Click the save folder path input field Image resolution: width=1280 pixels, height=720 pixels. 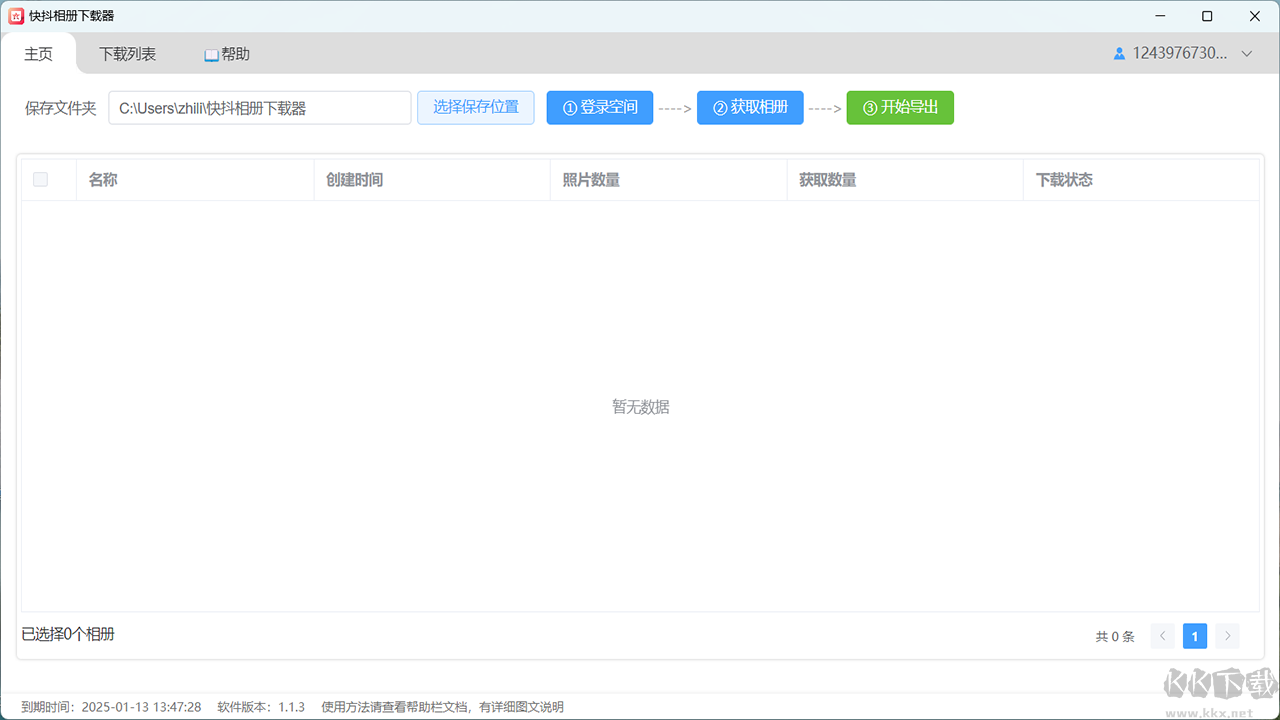coord(260,107)
